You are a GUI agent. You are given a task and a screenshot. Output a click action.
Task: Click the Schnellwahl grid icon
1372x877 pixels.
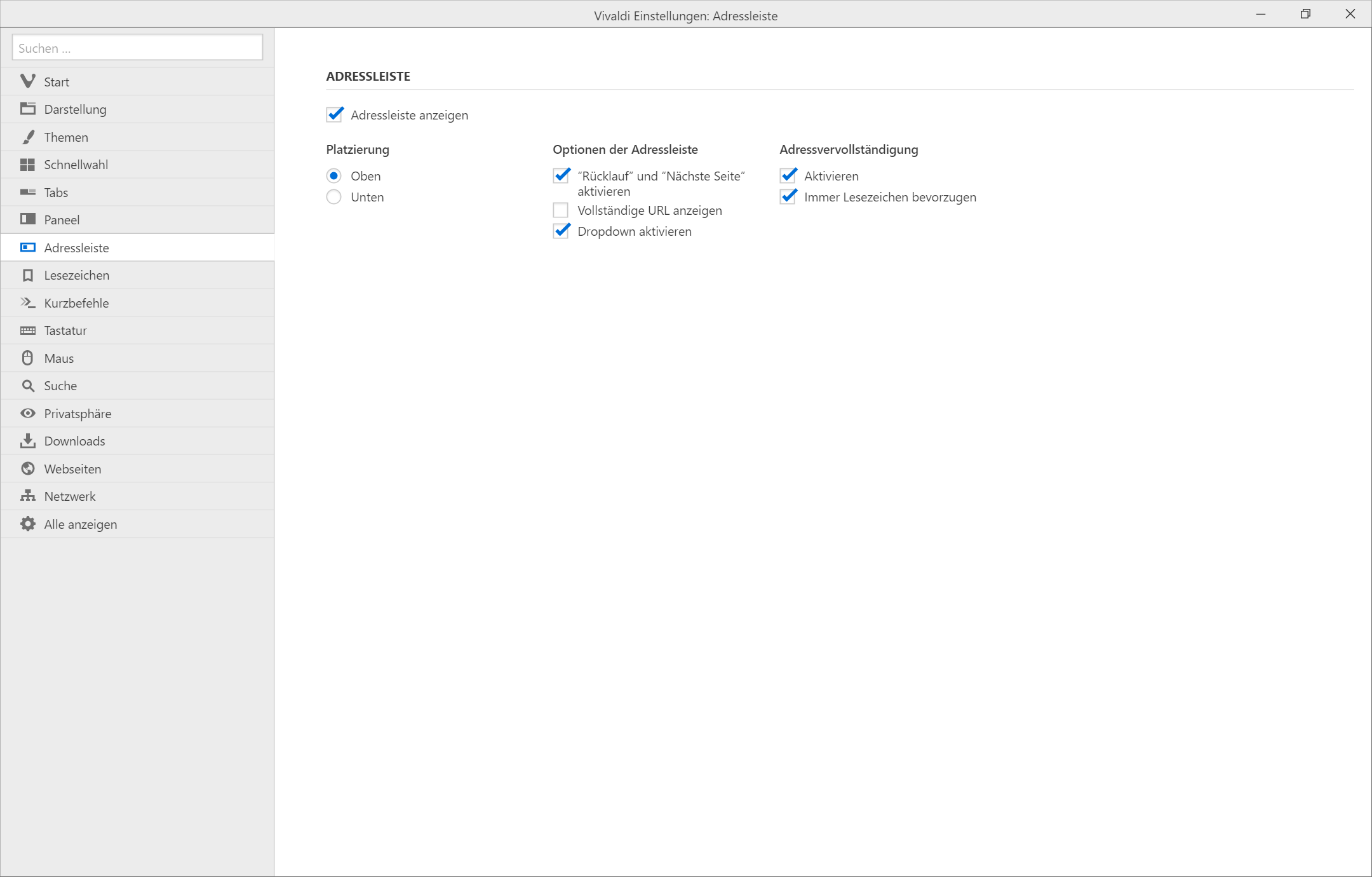[27, 165]
